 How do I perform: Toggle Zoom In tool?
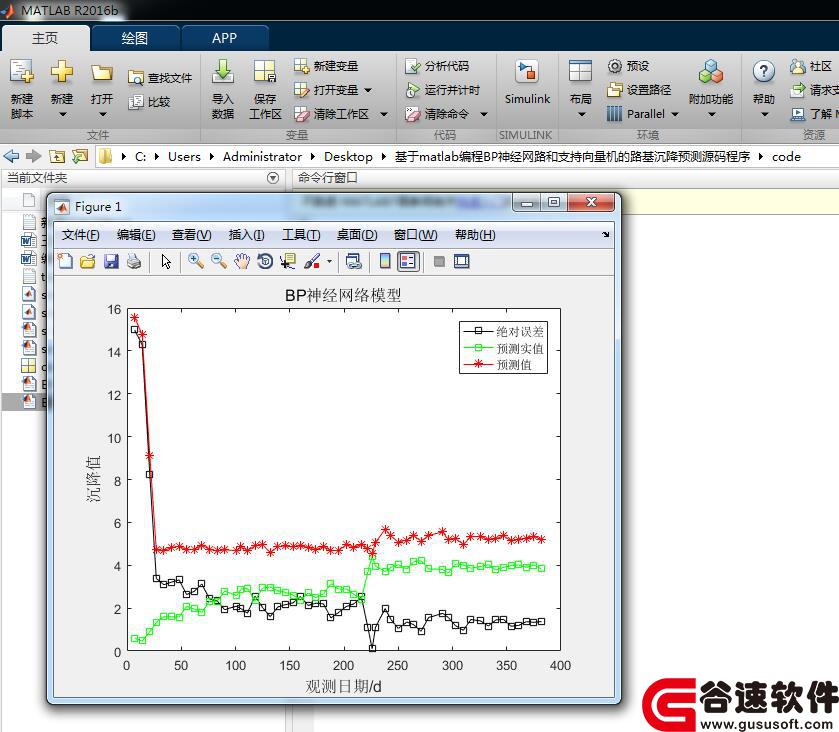click(196, 261)
